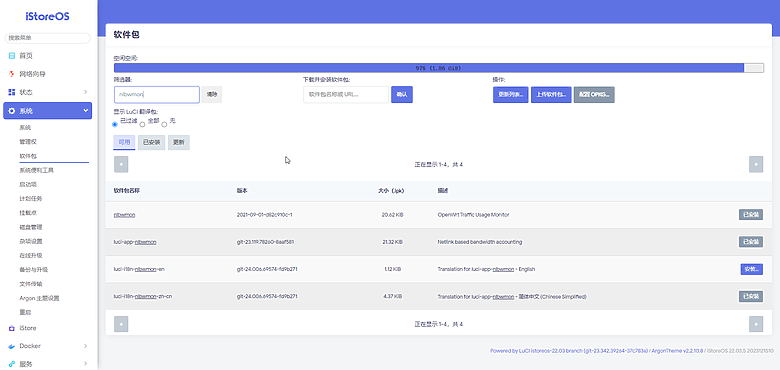This screenshot has height=370, width=780.
Task: Click the gear icon of highlighted 系统 menu
Action: pos(11,110)
